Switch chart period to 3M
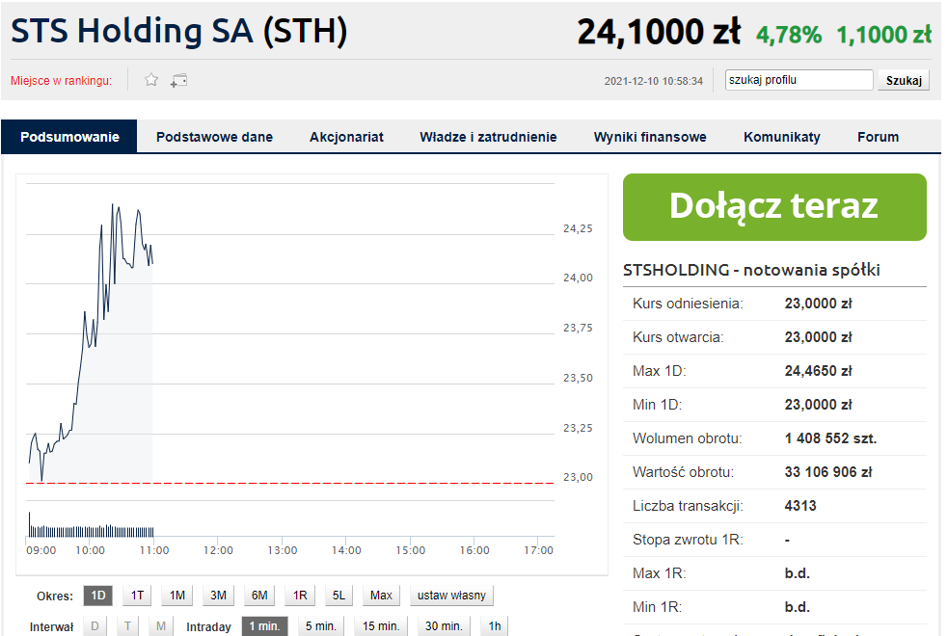948x636 pixels. 218,595
